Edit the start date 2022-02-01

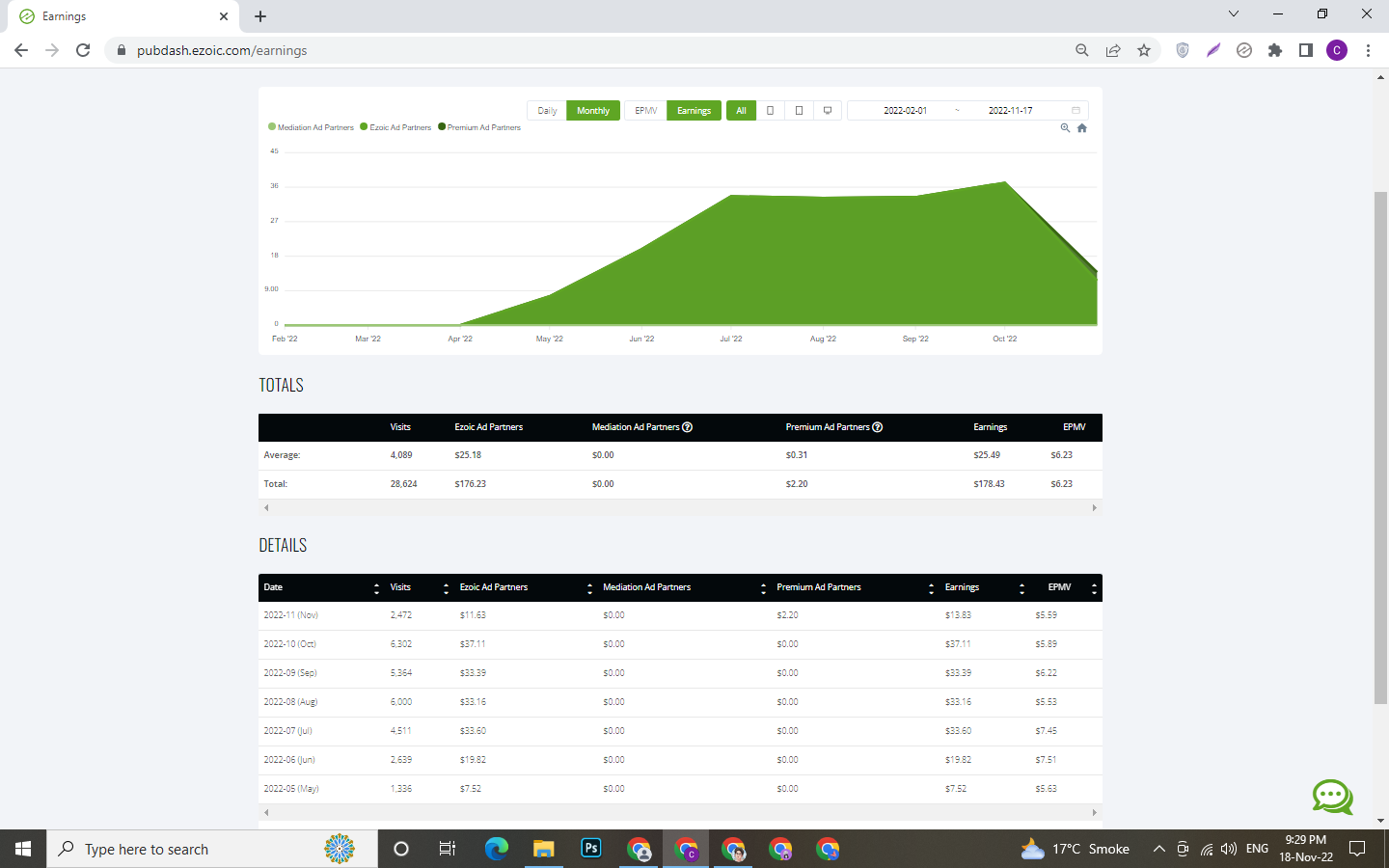coord(905,111)
